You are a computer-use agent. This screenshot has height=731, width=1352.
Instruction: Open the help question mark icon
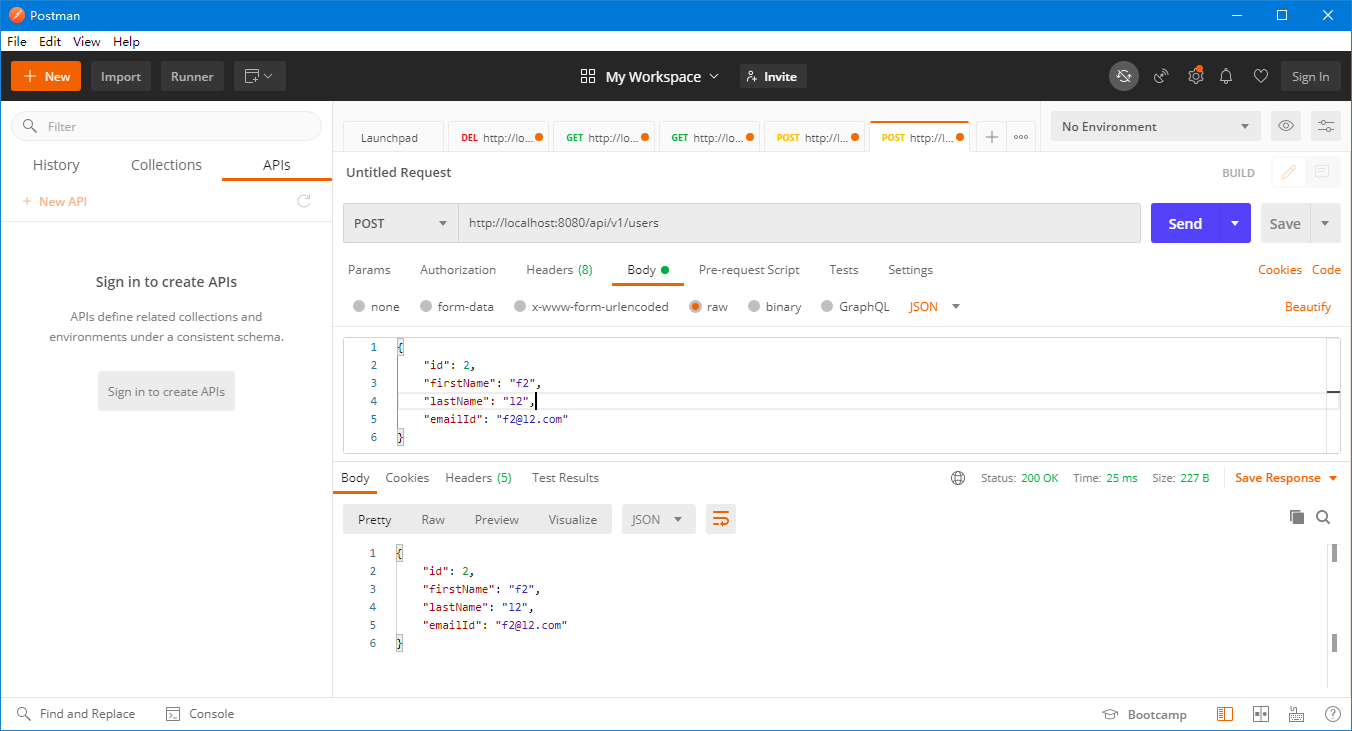tap(1333, 714)
